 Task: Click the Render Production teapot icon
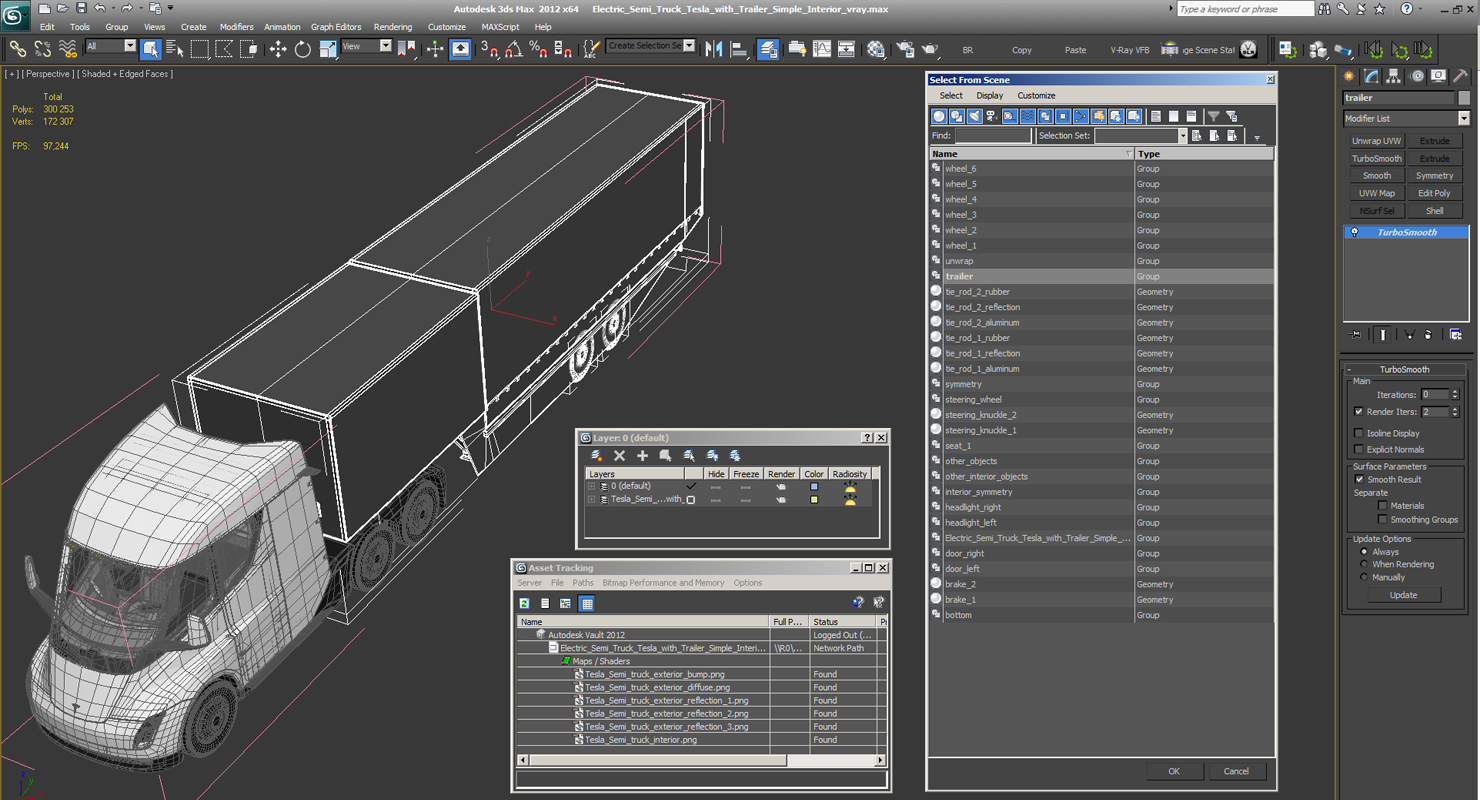point(930,49)
